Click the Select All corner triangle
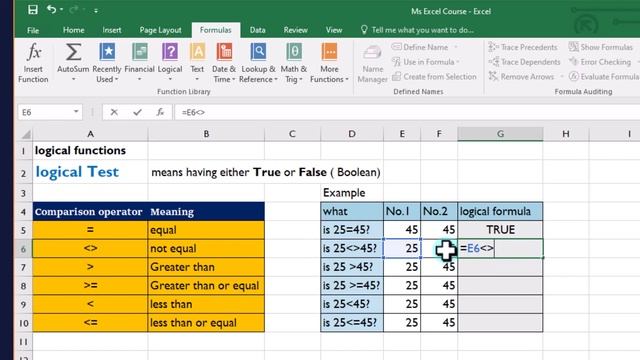The image size is (640, 360). (x=25, y=134)
